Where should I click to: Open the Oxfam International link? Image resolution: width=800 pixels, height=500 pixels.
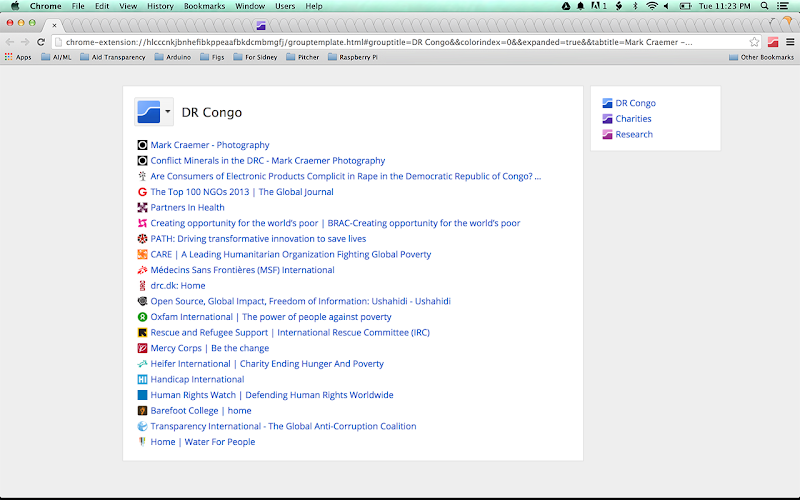[x=271, y=317]
